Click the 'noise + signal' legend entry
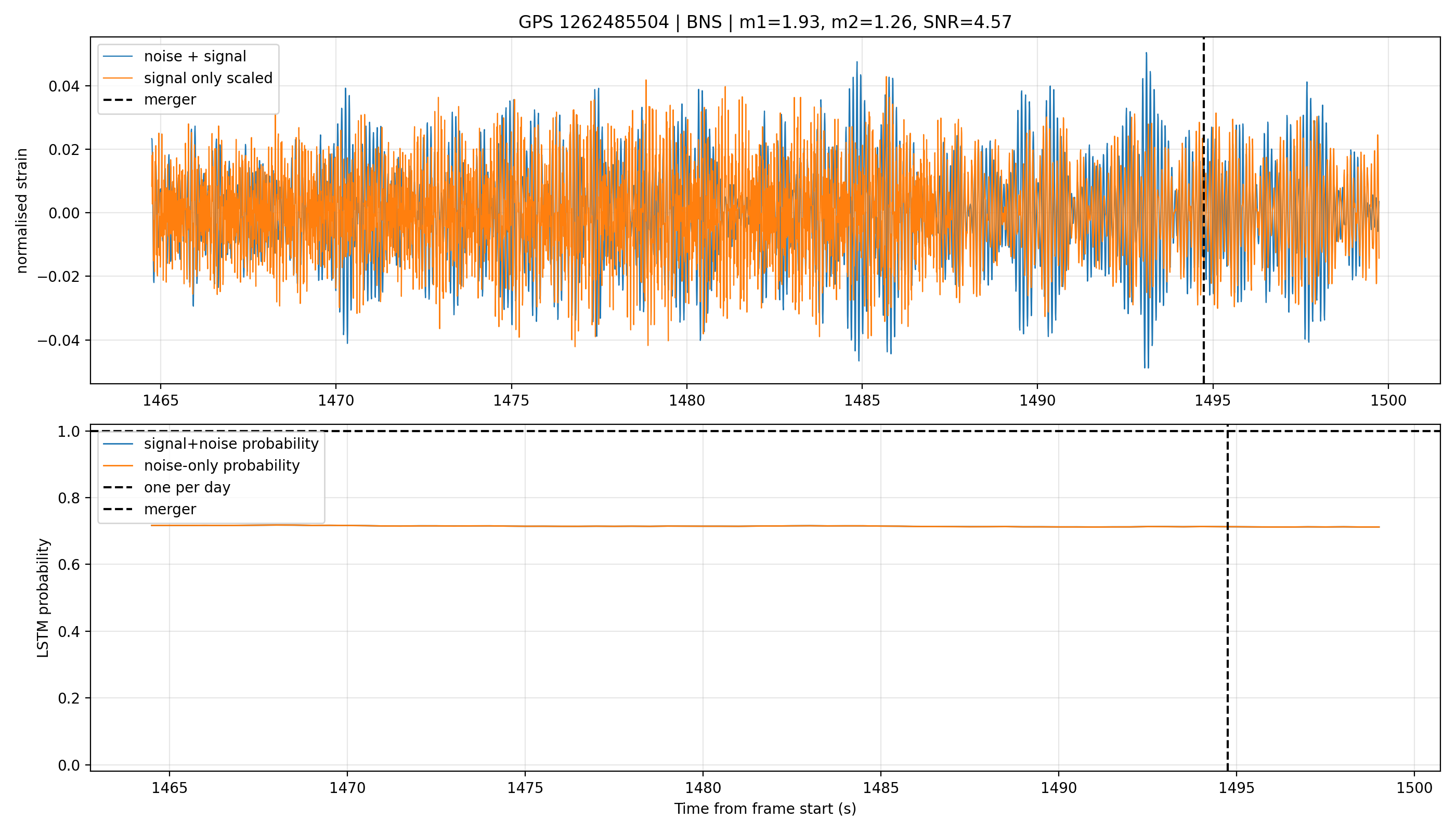Viewport: 1456px width, 832px height. [x=175, y=57]
